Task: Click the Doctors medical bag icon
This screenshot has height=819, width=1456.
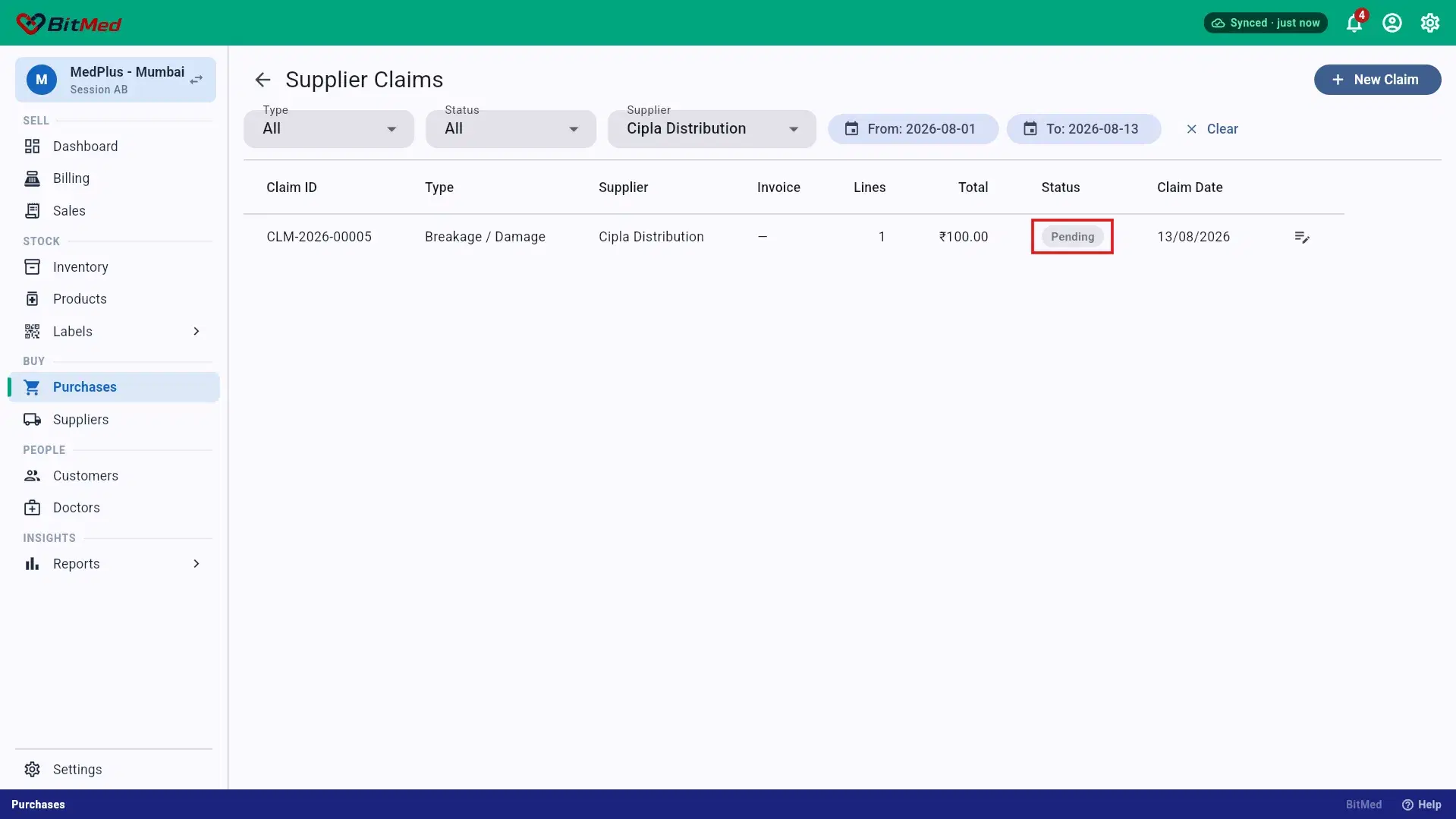Action: click(32, 508)
